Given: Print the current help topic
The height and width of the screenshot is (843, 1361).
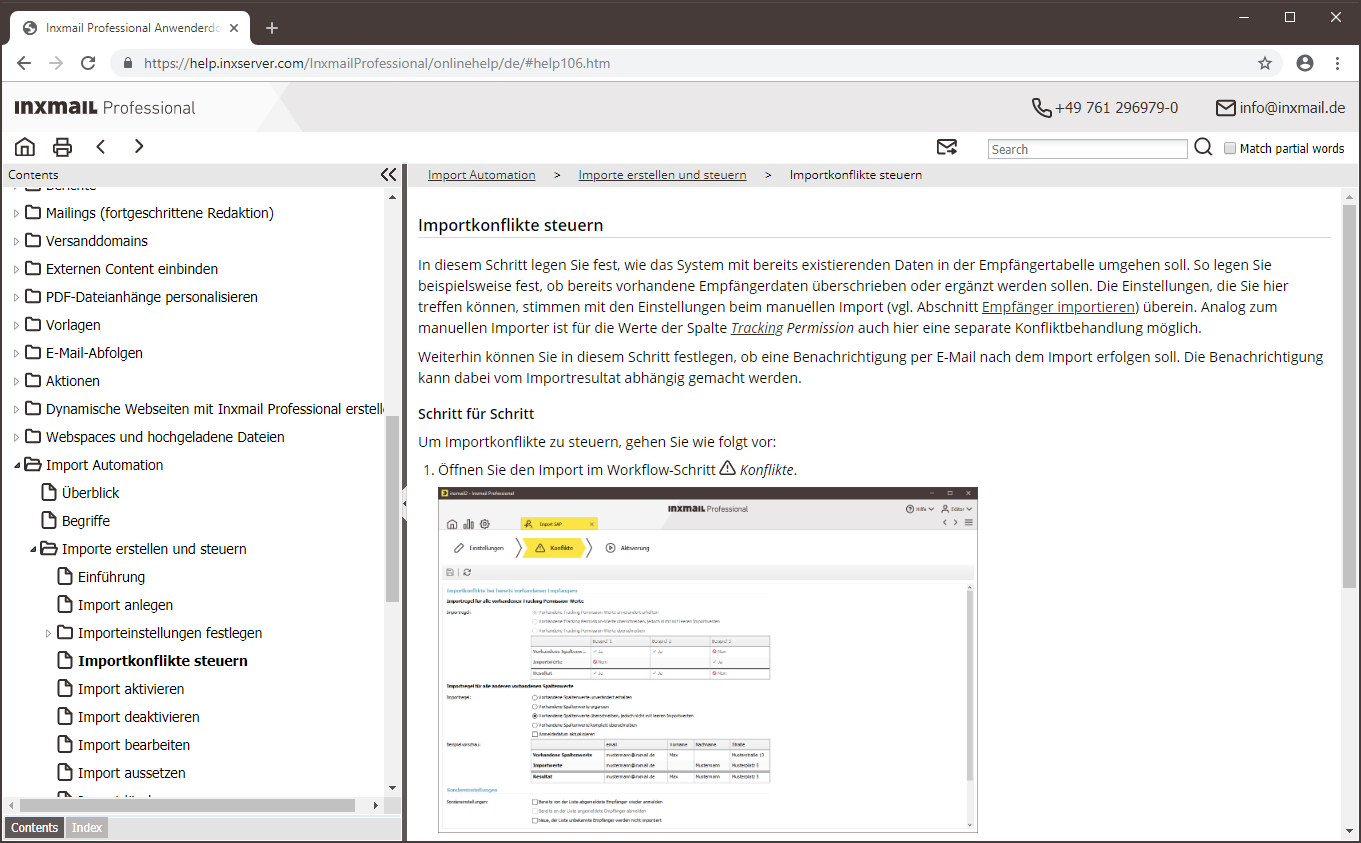Looking at the screenshot, I should coord(62,147).
